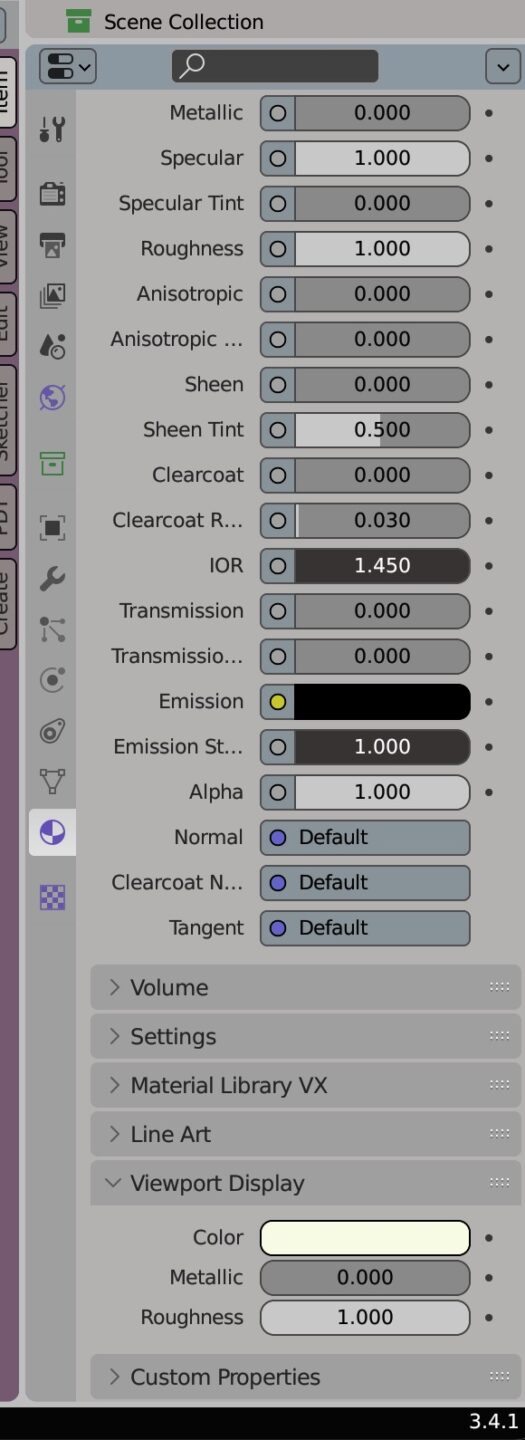Viewport: 525px width, 1440px height.
Task: Toggle animate dot next to Alpha
Action: click(489, 792)
